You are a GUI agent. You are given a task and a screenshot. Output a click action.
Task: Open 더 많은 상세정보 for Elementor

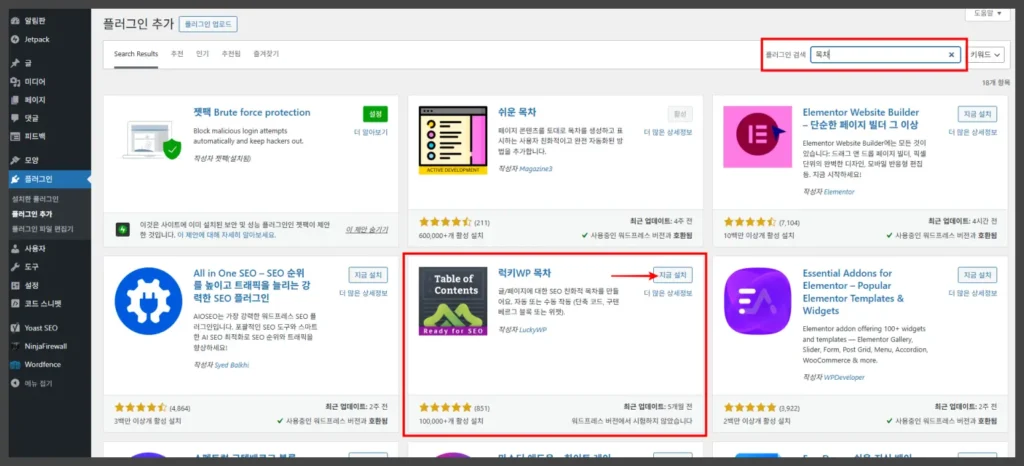point(973,132)
